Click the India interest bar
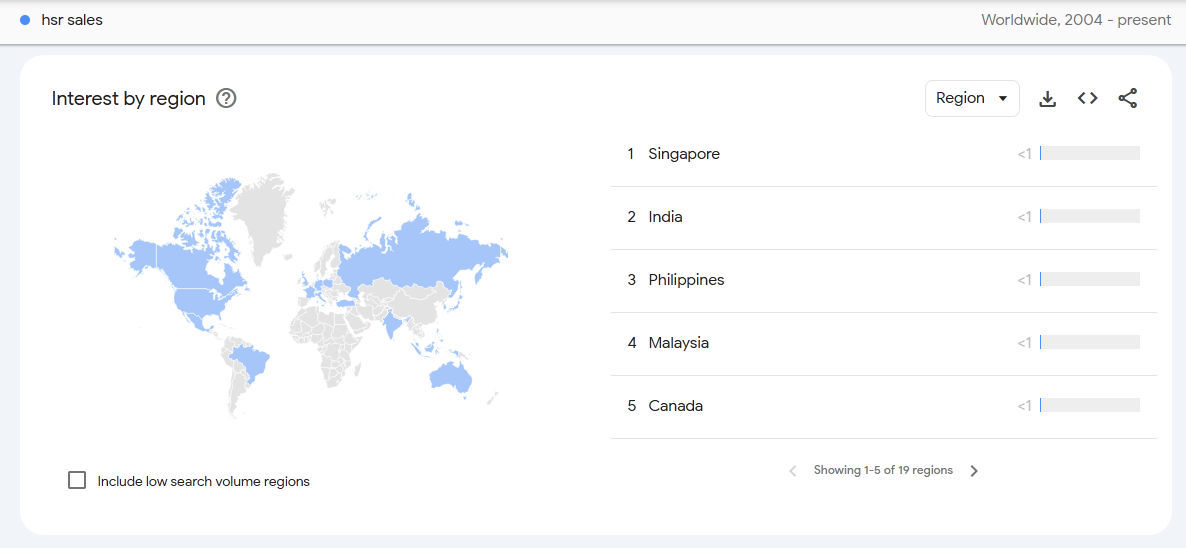Image resolution: width=1186 pixels, height=548 pixels. tap(1089, 216)
